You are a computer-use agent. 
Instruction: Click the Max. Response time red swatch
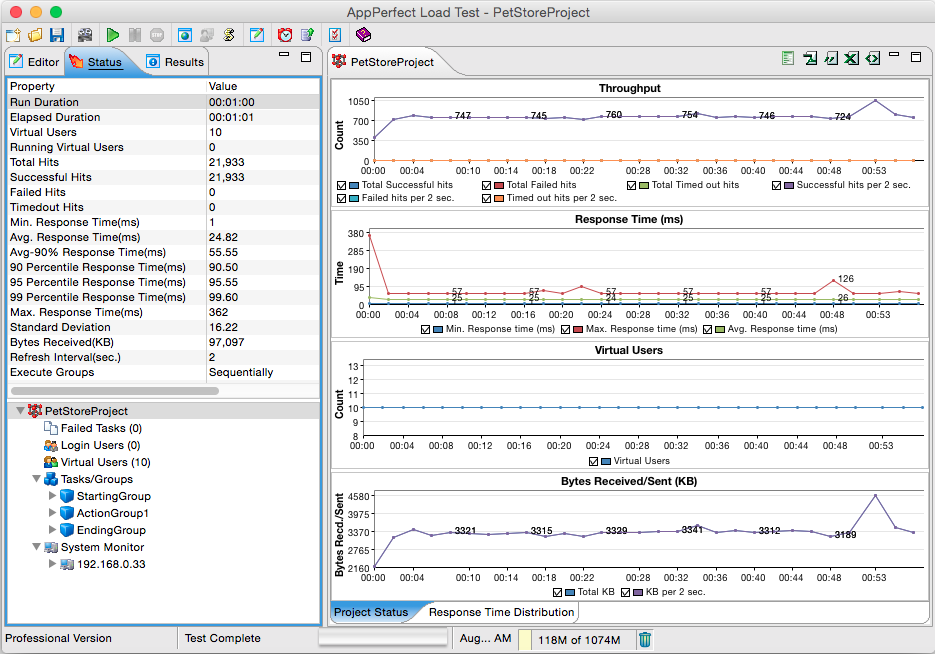coord(578,330)
